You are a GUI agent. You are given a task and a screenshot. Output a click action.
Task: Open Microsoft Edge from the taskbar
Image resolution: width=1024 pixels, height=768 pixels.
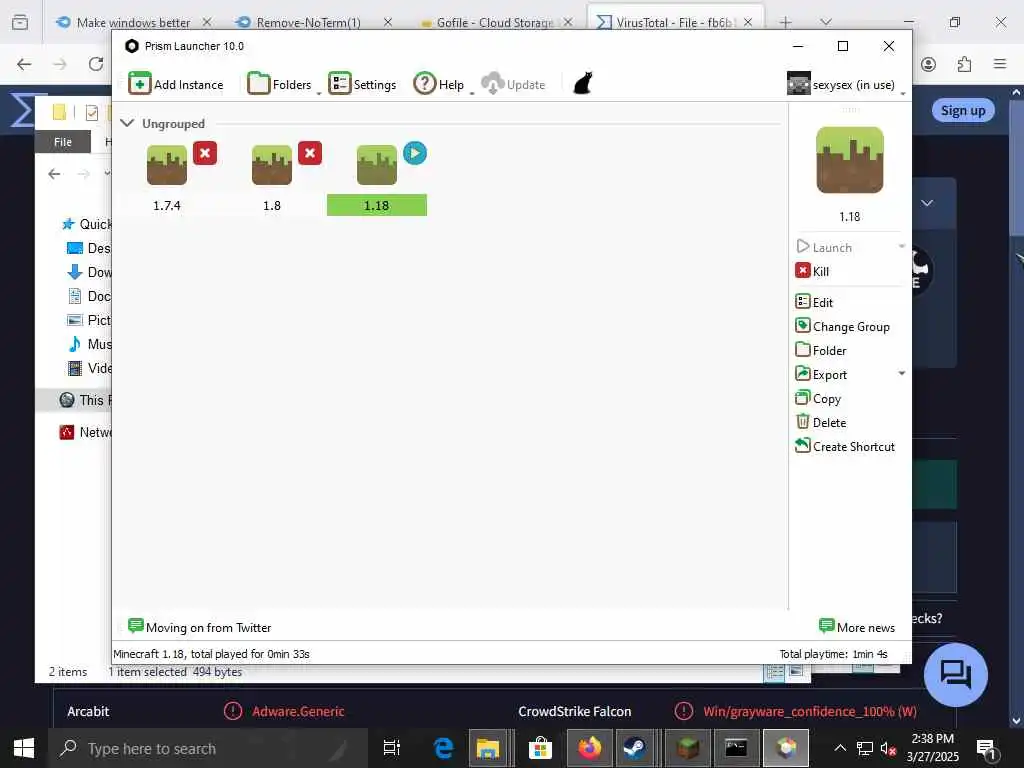444,748
